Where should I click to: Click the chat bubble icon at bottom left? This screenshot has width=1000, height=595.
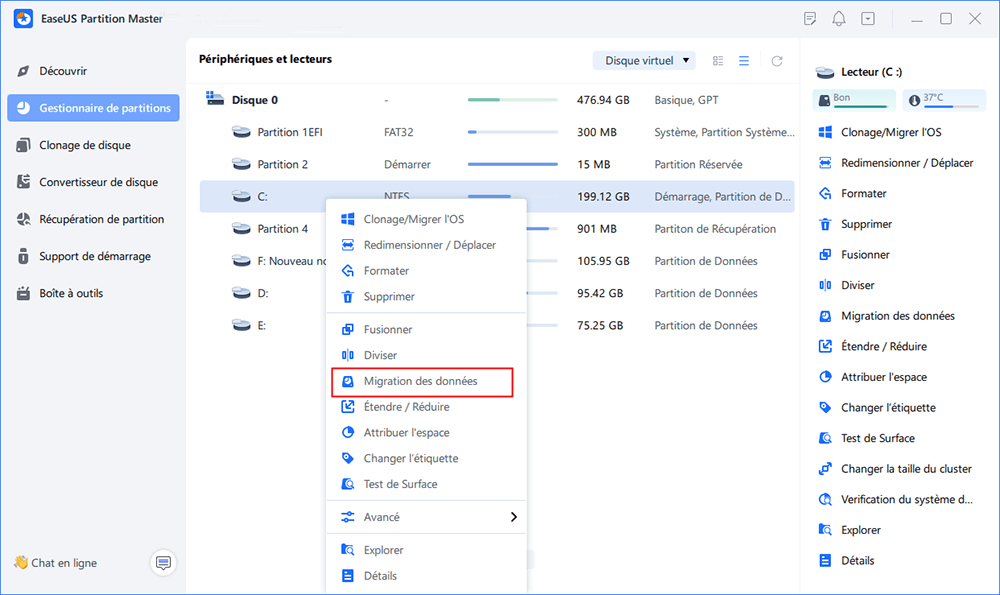coord(163,562)
